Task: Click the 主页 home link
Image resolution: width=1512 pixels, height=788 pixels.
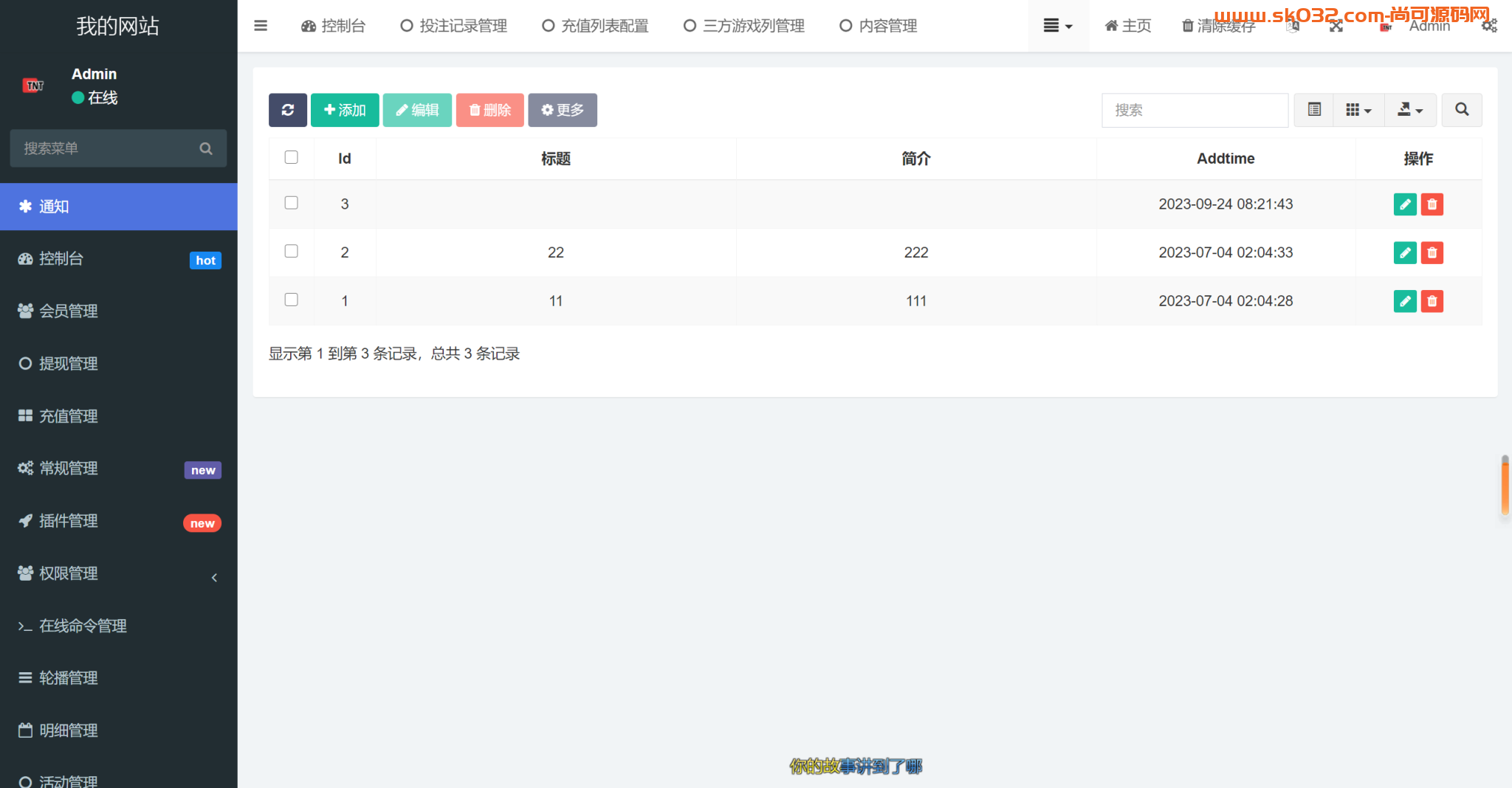Action: (x=1127, y=26)
